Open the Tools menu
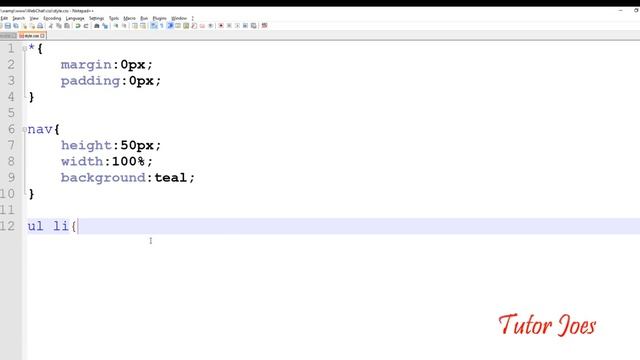 click(x=113, y=18)
